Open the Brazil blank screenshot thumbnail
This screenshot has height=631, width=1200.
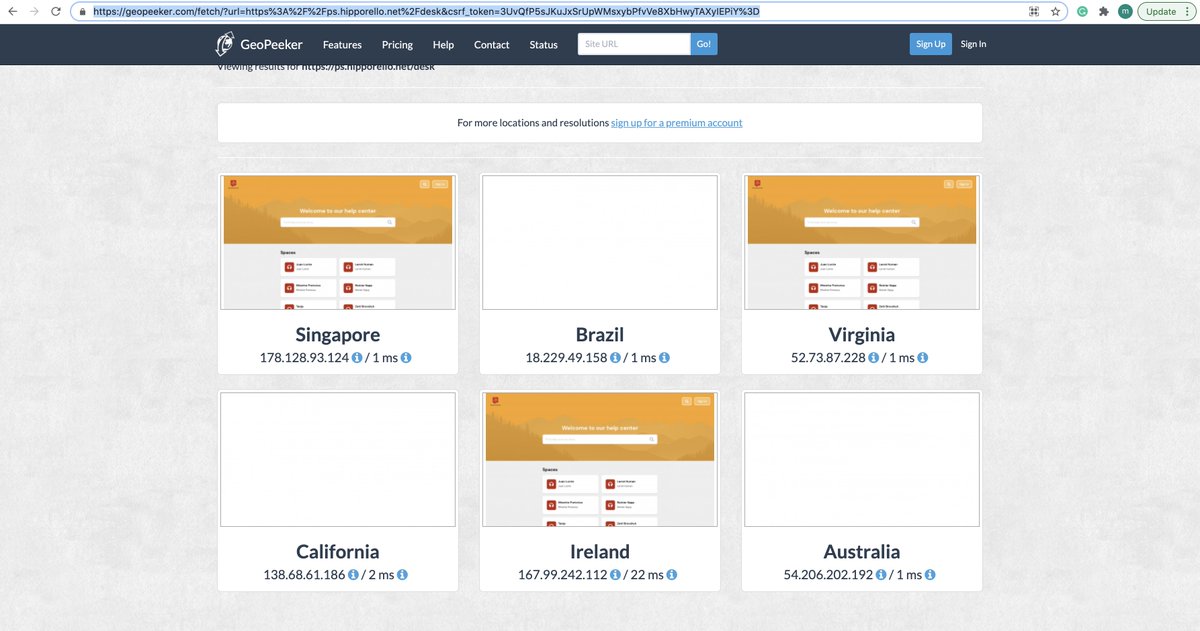(600, 242)
